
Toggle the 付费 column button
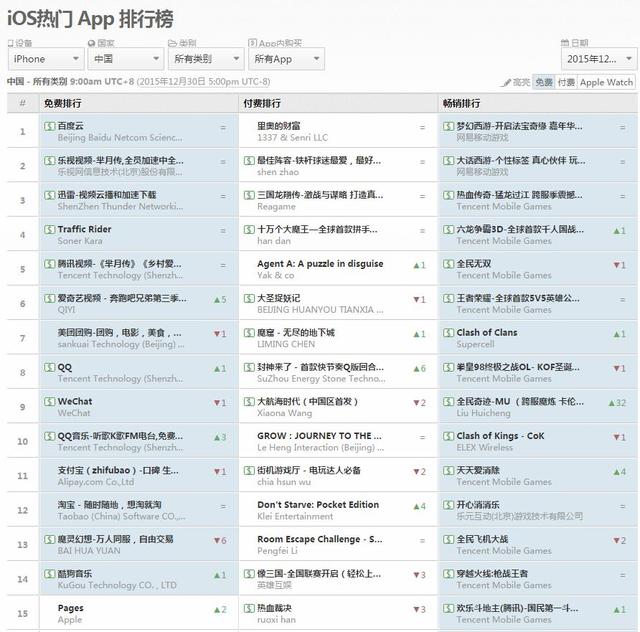566,82
